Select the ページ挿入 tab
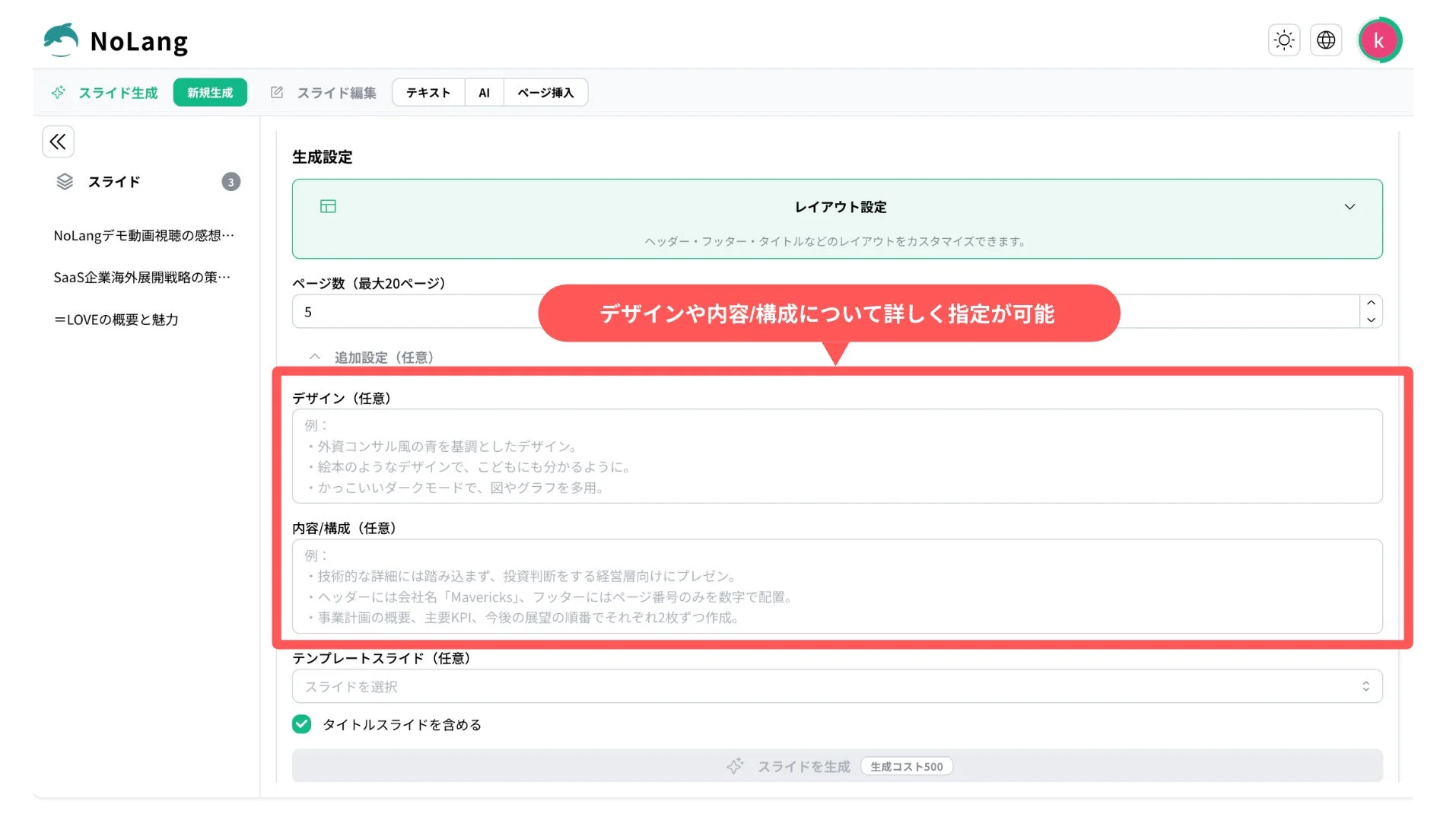The image size is (1456, 814). pyautogui.click(x=545, y=92)
